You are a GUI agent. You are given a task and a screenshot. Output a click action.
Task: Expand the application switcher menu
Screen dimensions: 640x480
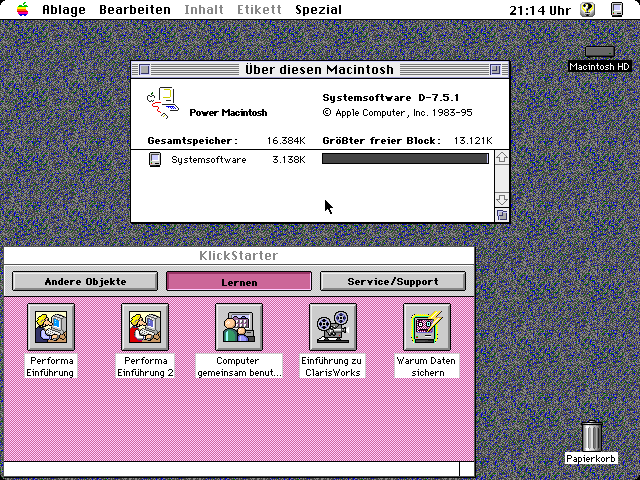[x=617, y=10]
